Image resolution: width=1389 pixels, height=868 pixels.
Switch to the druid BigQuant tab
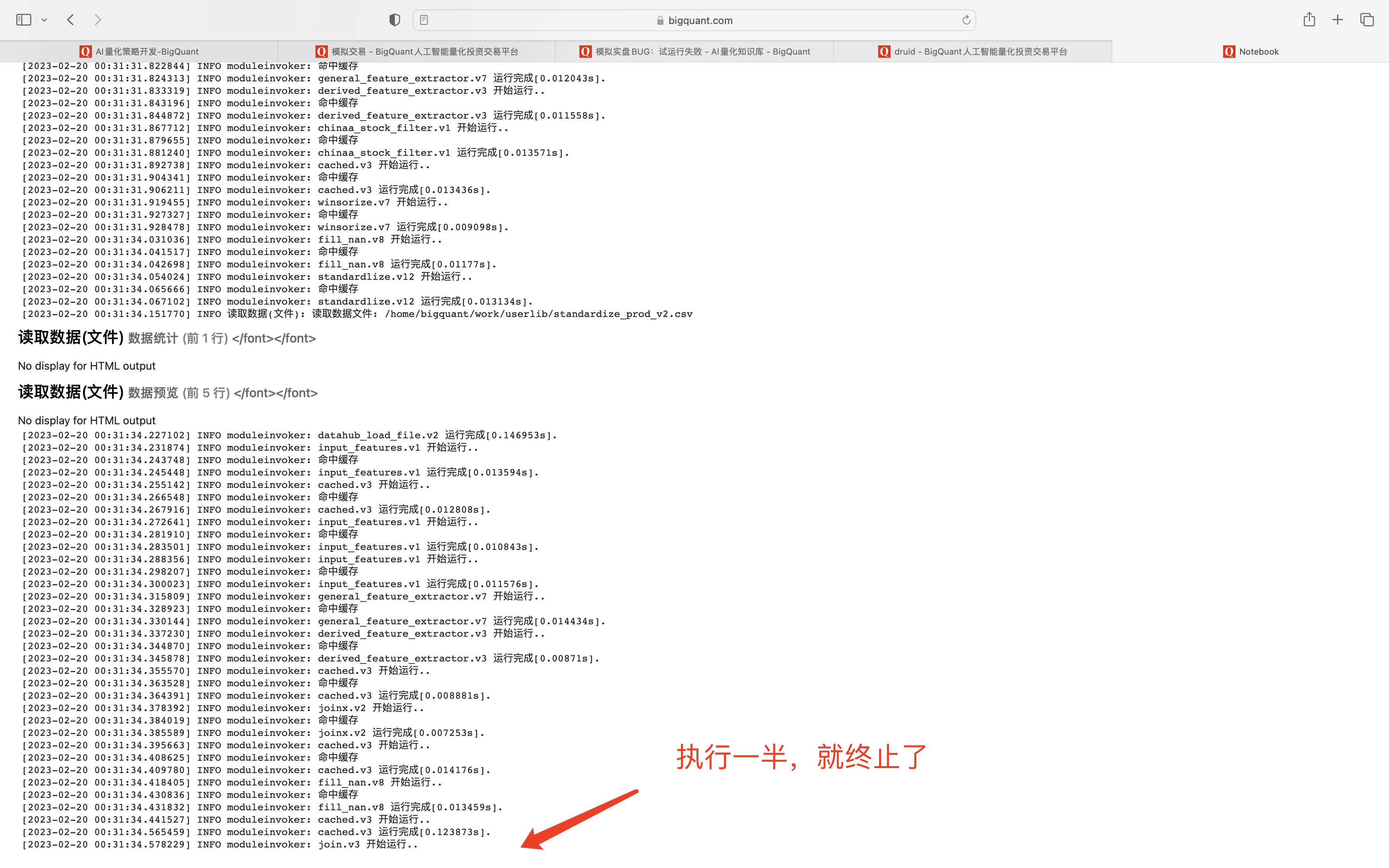[972, 52]
